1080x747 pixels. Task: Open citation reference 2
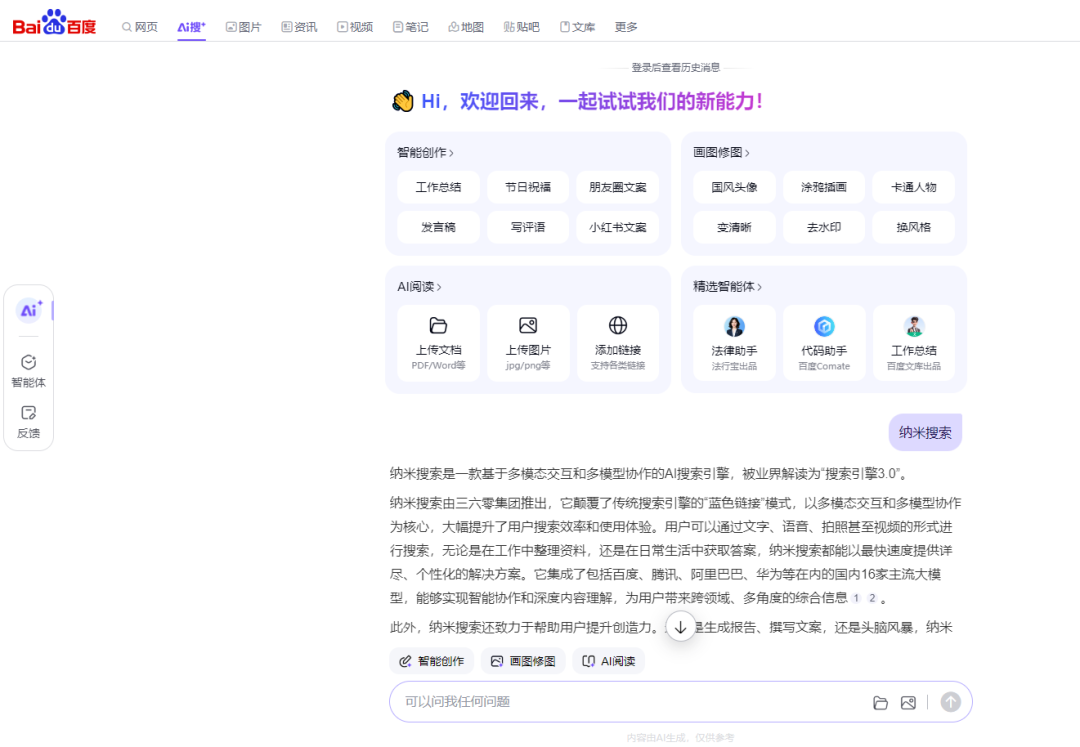[x=872, y=598]
